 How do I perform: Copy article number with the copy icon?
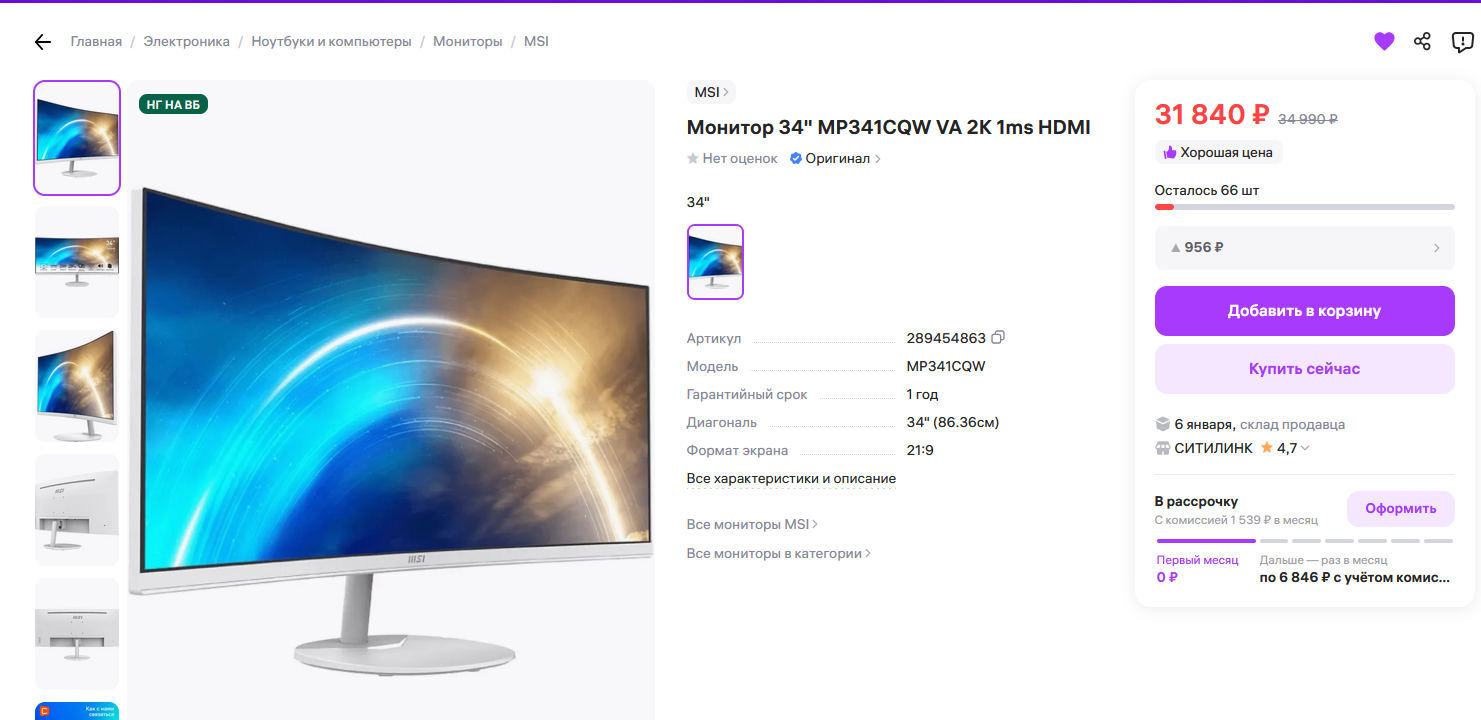(997, 338)
